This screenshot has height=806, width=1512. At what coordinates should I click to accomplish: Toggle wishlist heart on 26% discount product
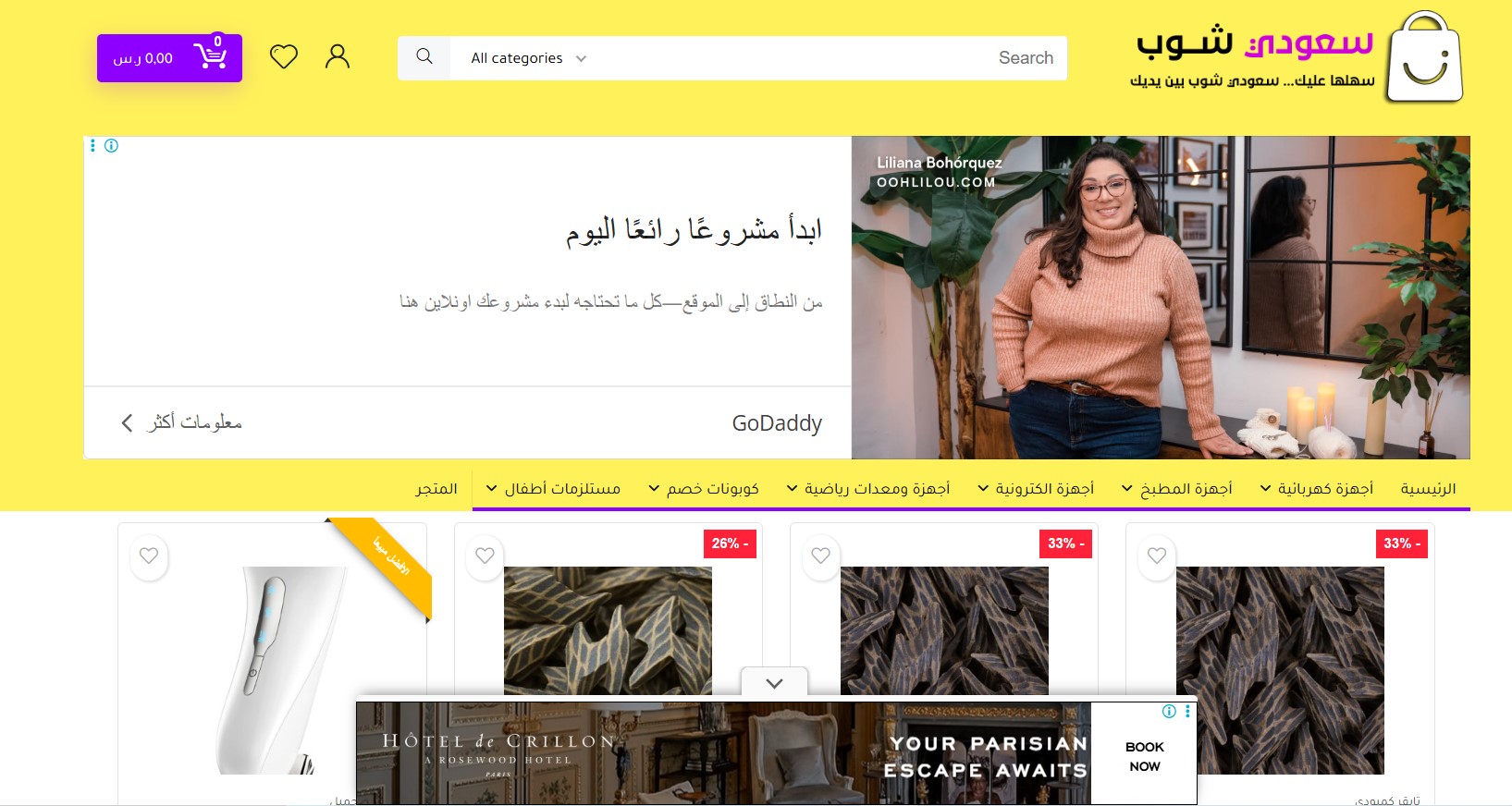485,556
